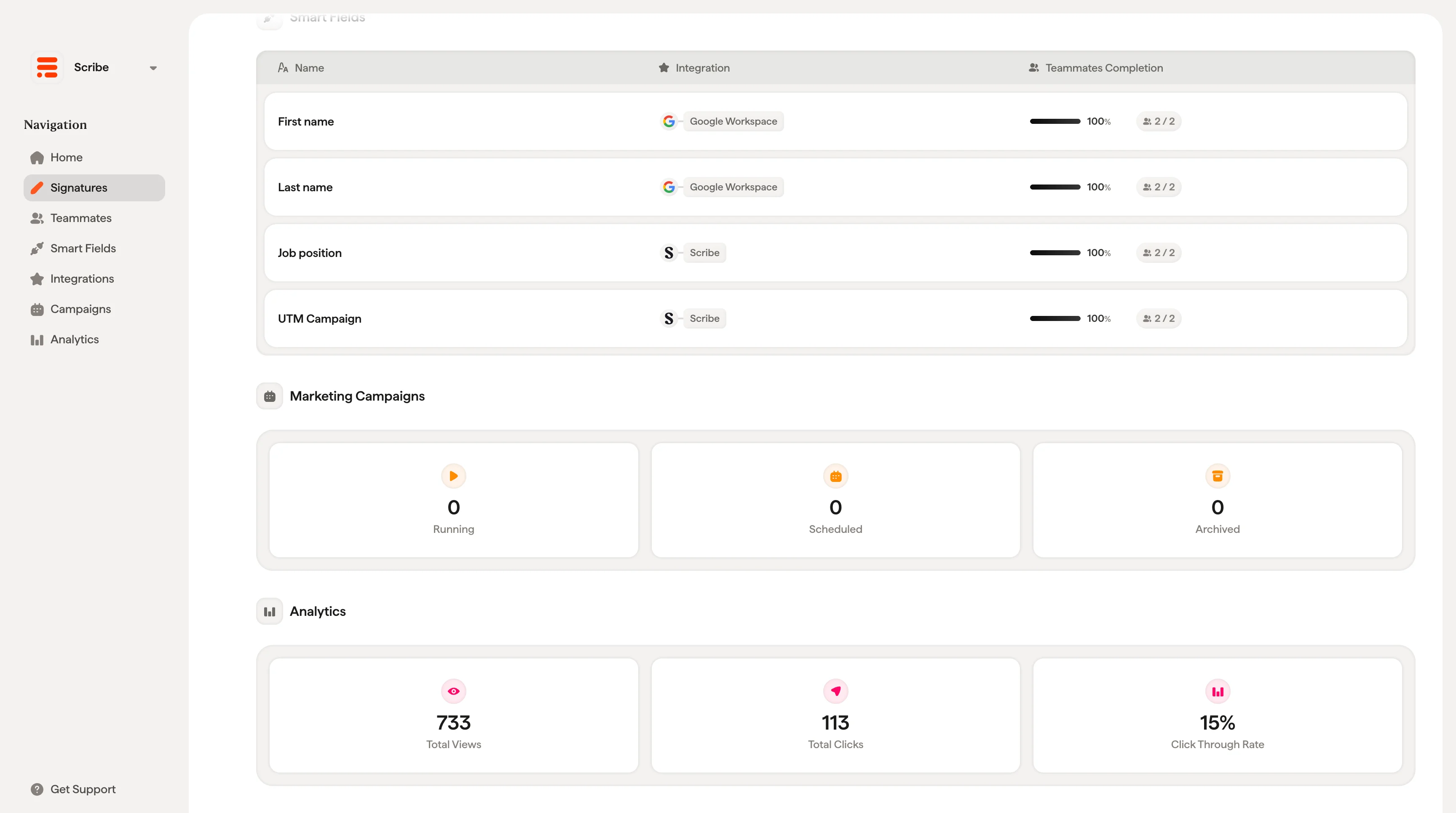Click the pink cursor icon for Total Clicks

(835, 692)
